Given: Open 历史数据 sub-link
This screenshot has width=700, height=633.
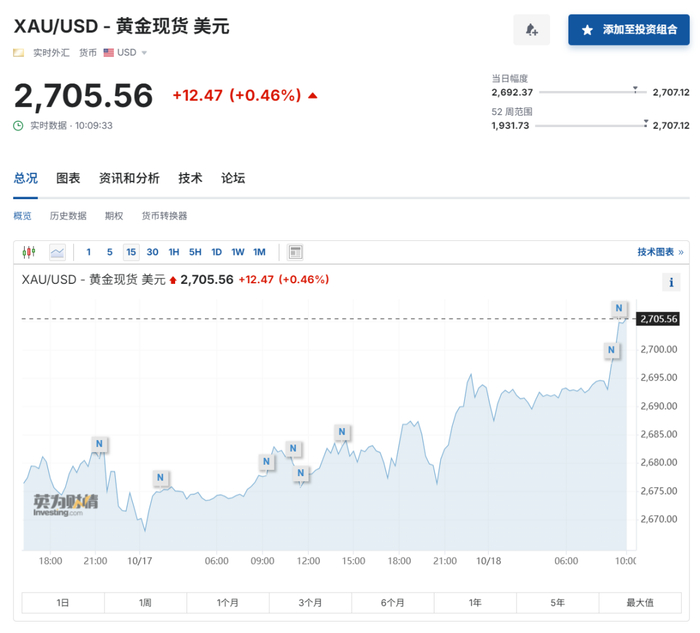Looking at the screenshot, I should coord(68,216).
